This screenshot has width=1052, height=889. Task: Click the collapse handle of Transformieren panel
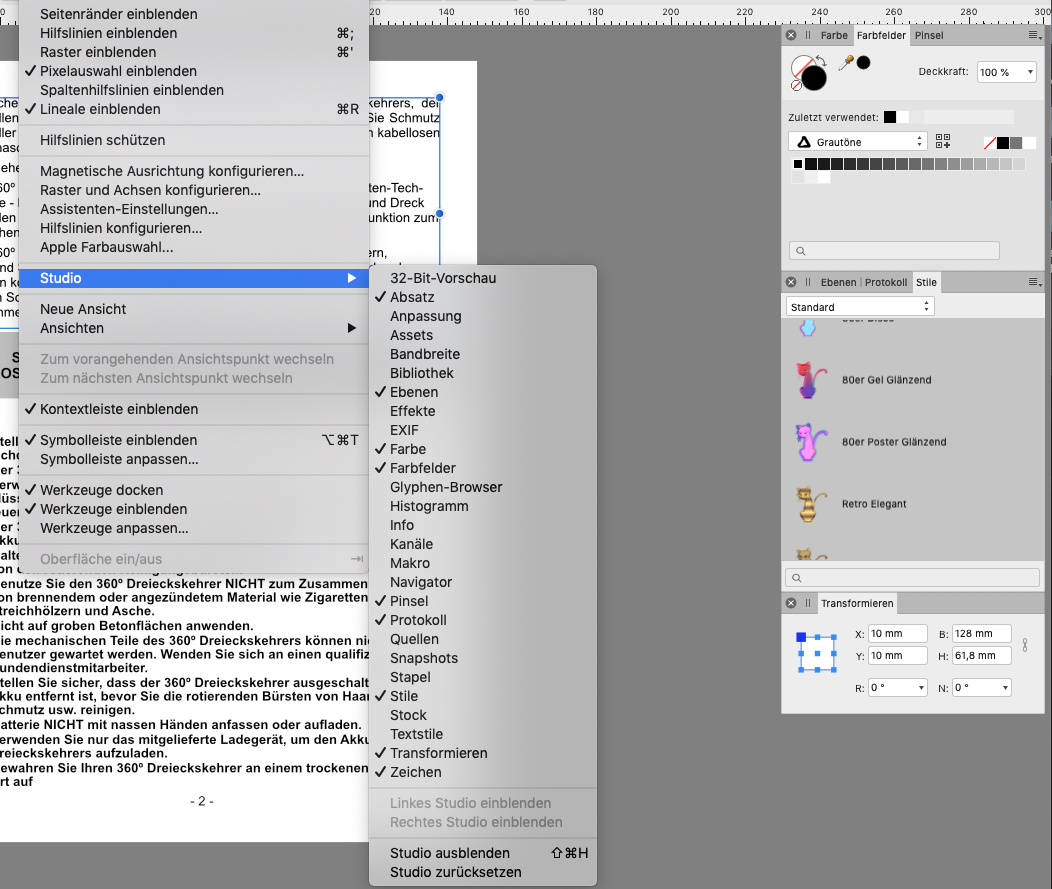pos(808,603)
